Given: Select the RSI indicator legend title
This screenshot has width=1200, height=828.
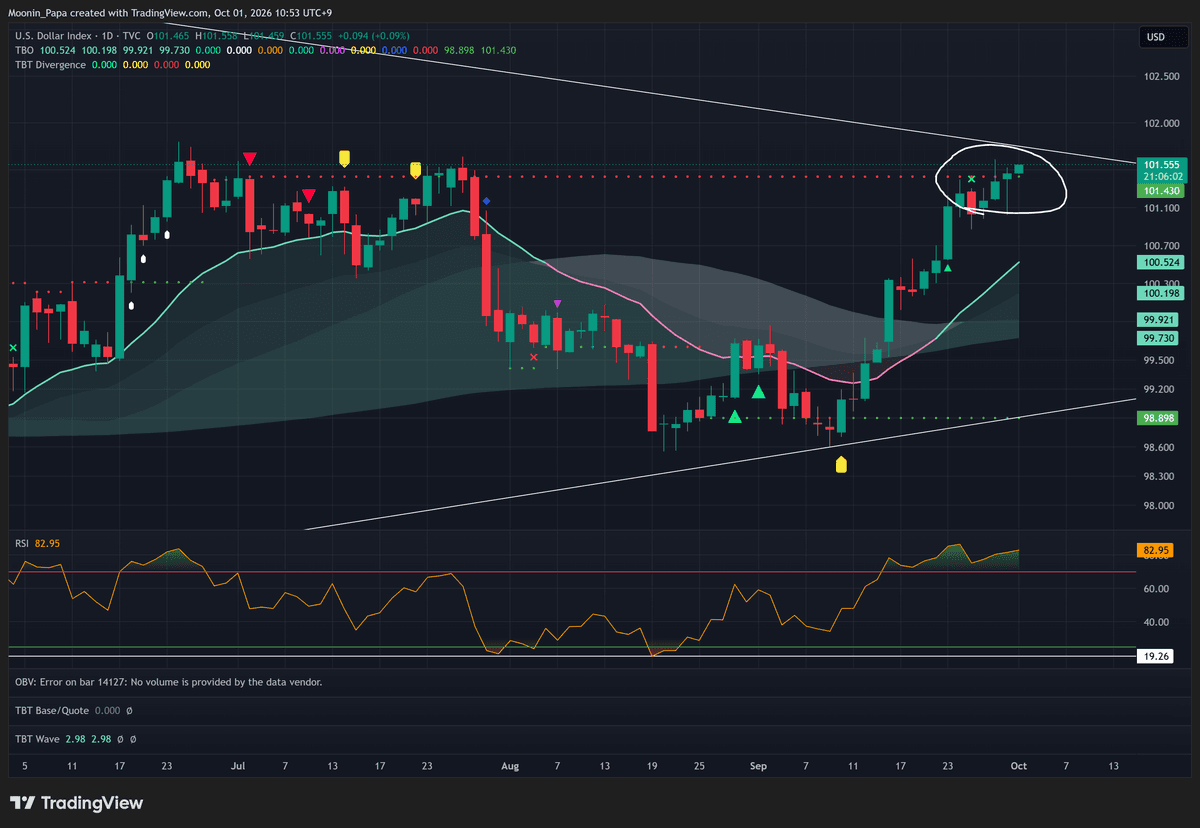Looking at the screenshot, I should (21, 543).
